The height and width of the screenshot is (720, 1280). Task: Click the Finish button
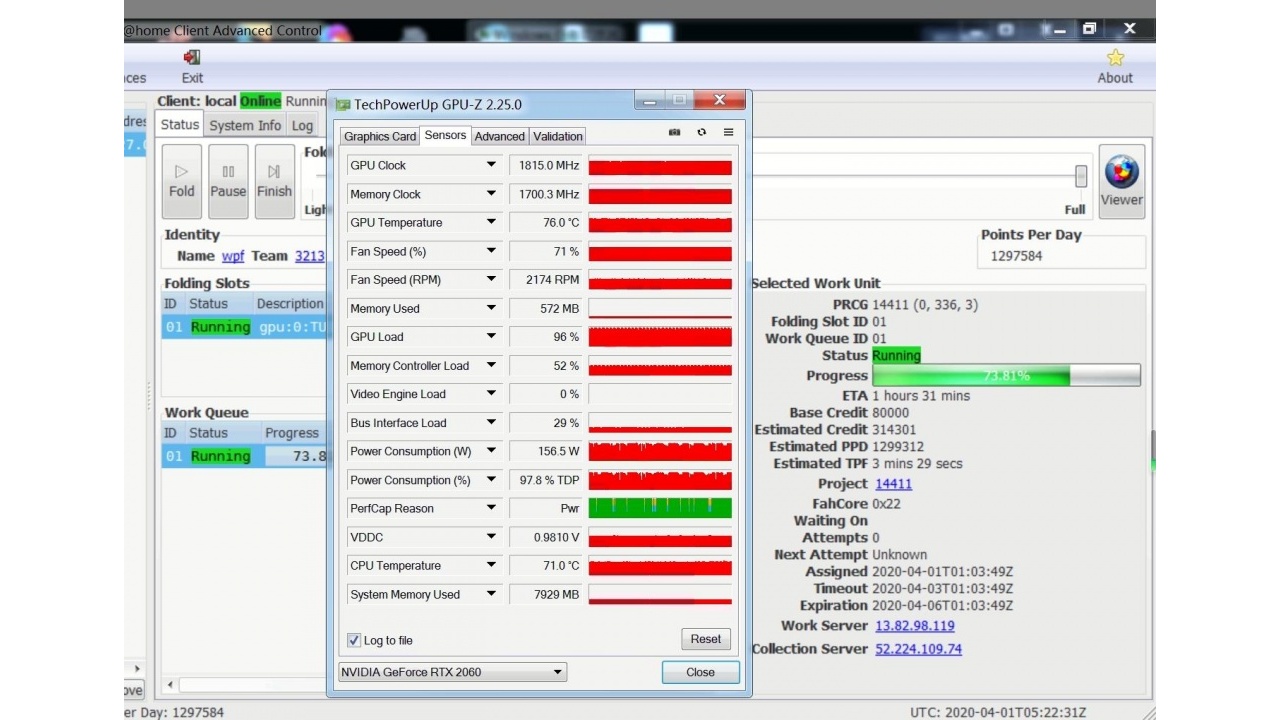[274, 181]
